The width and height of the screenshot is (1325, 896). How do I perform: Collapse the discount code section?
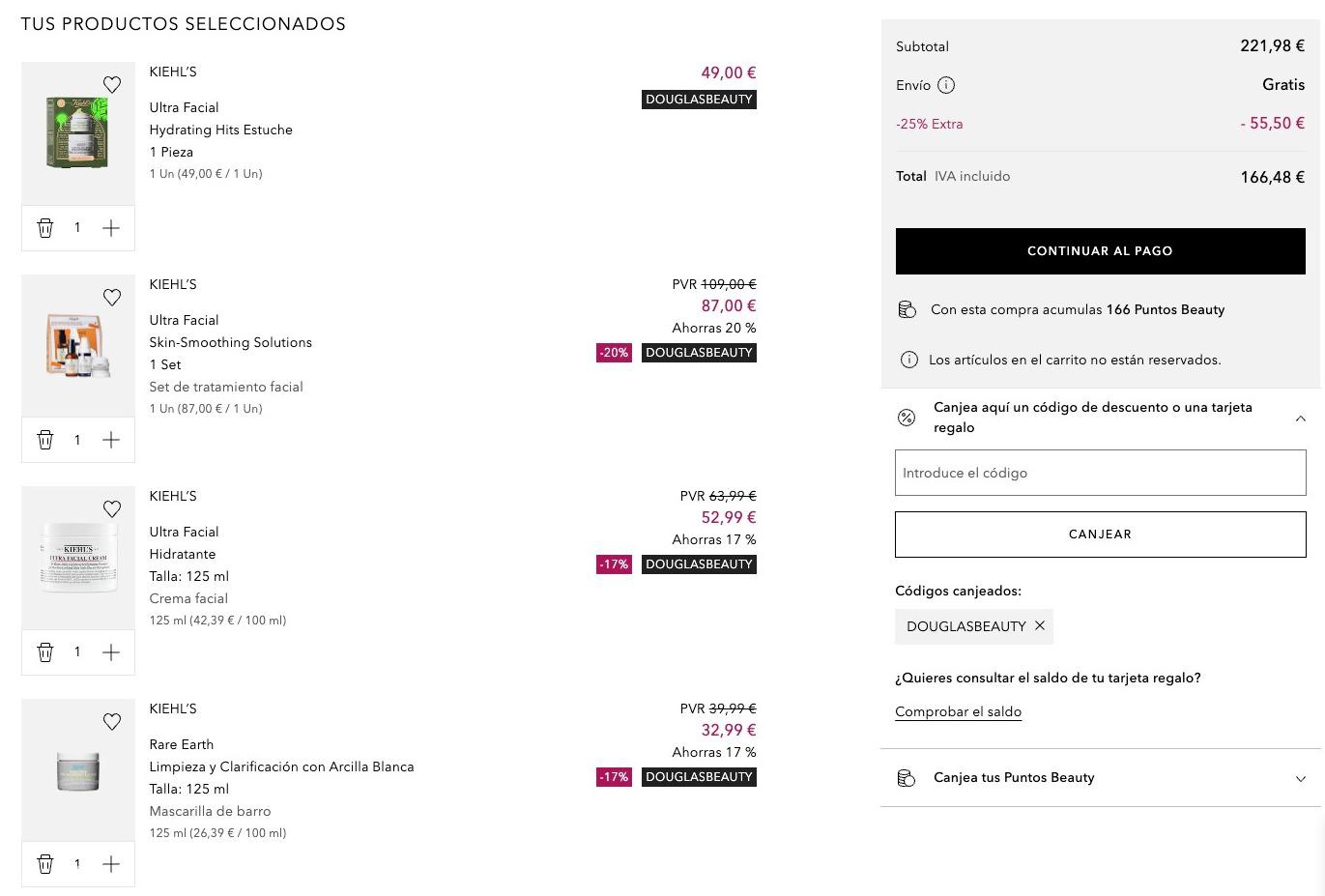[x=1300, y=419]
